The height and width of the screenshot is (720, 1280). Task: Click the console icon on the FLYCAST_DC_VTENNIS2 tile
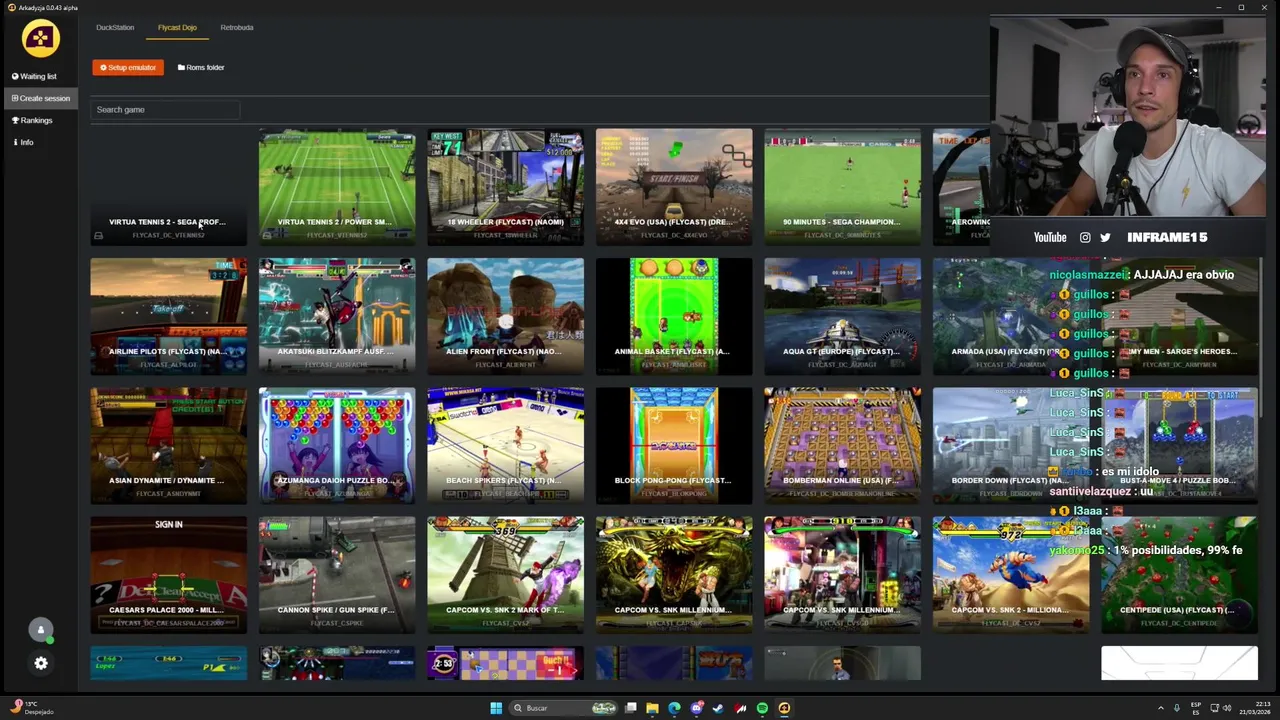point(98,236)
